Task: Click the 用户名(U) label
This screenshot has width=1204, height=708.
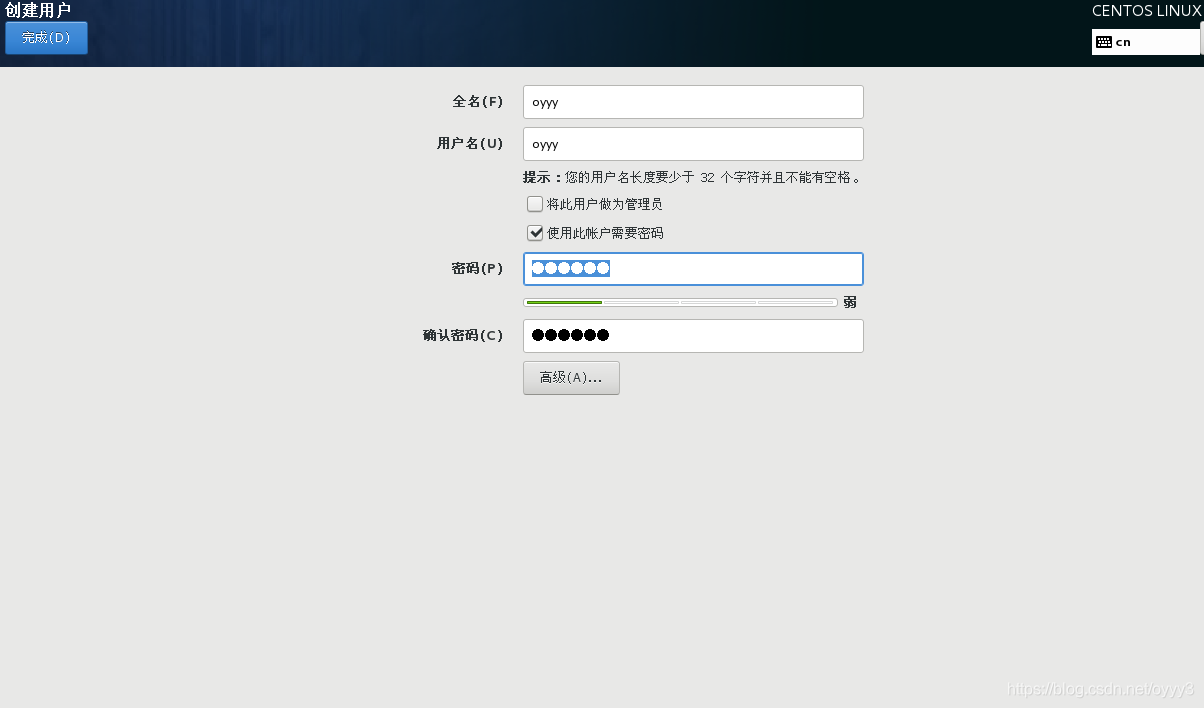Action: (x=470, y=144)
